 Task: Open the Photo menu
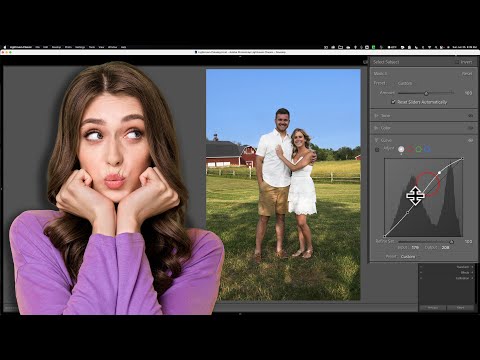(68, 47)
